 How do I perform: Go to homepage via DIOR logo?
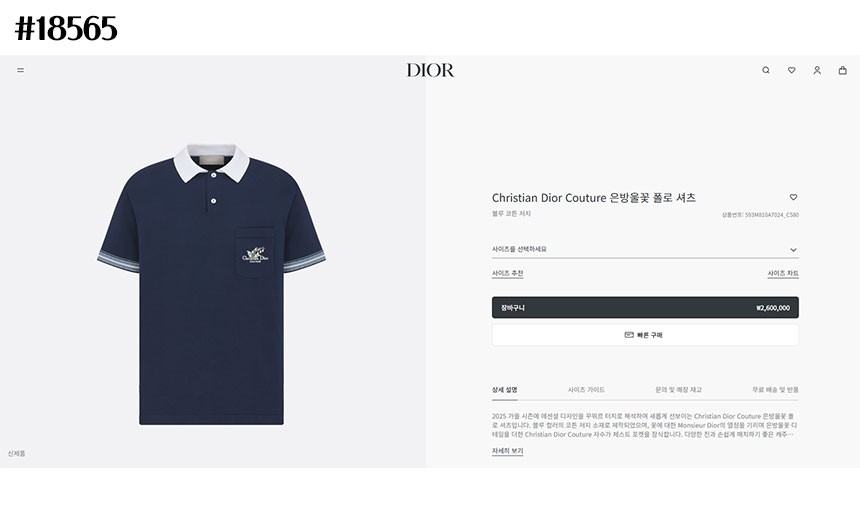pos(430,70)
